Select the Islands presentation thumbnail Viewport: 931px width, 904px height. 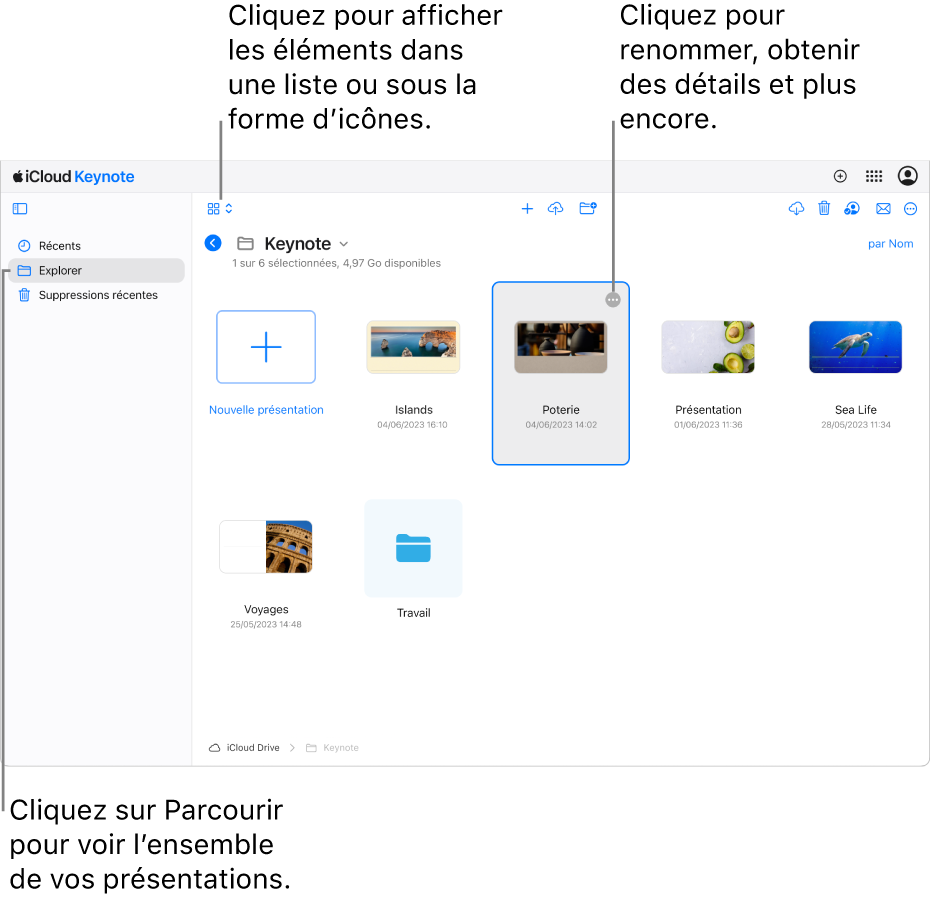tap(413, 347)
